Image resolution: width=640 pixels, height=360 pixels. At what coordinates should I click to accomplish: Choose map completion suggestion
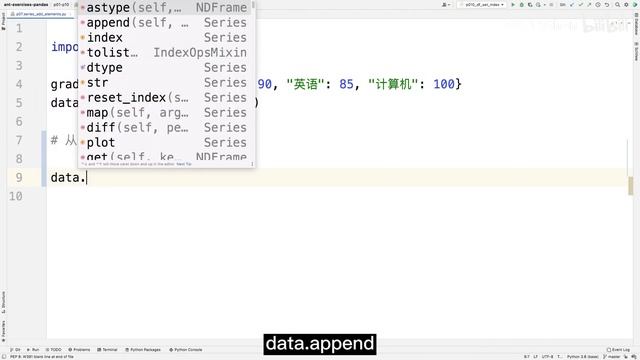164,113
